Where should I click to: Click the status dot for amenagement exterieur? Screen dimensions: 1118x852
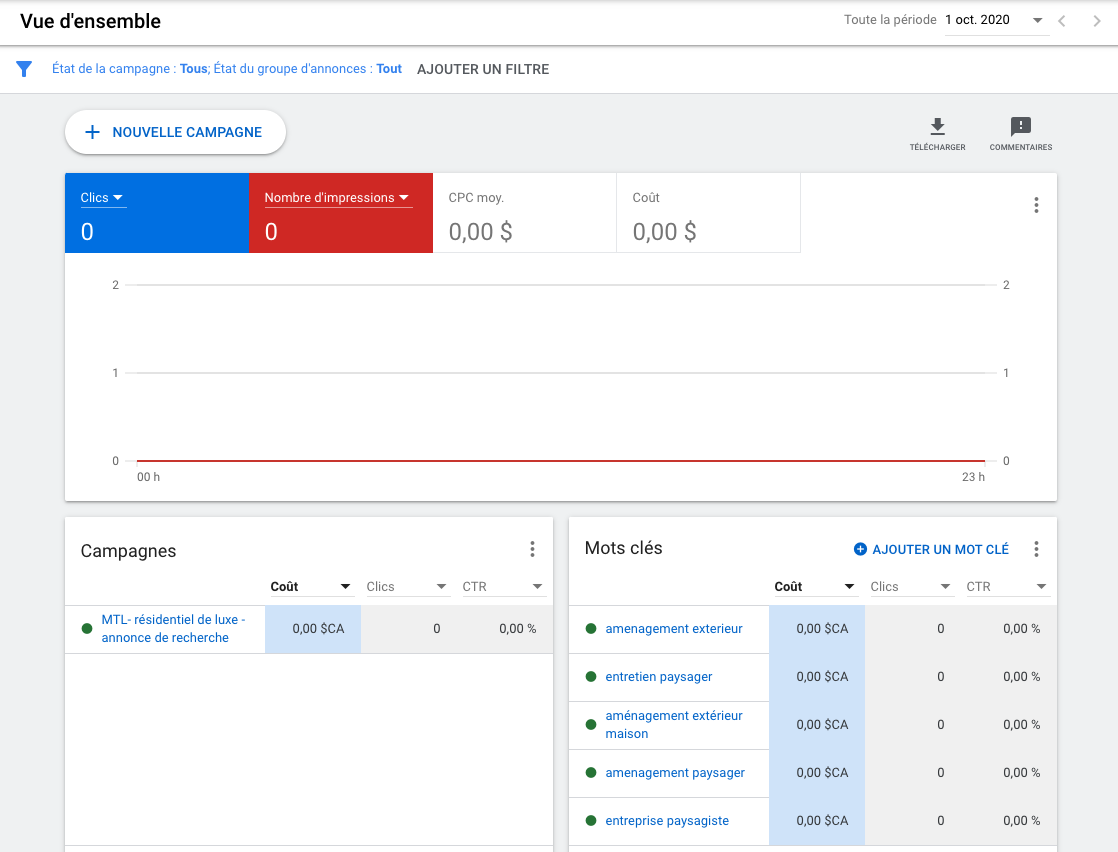coord(591,629)
